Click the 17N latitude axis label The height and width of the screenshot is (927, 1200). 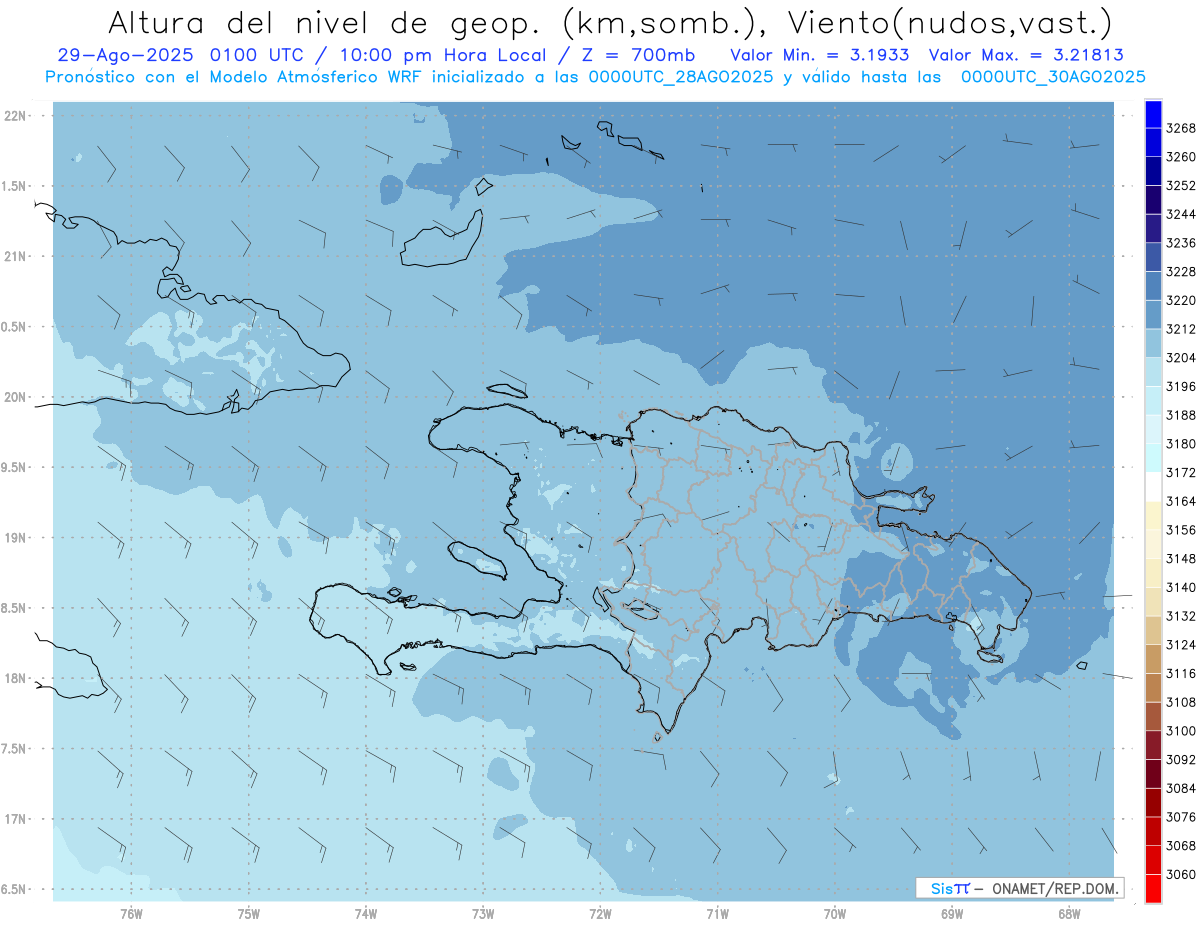(17, 819)
